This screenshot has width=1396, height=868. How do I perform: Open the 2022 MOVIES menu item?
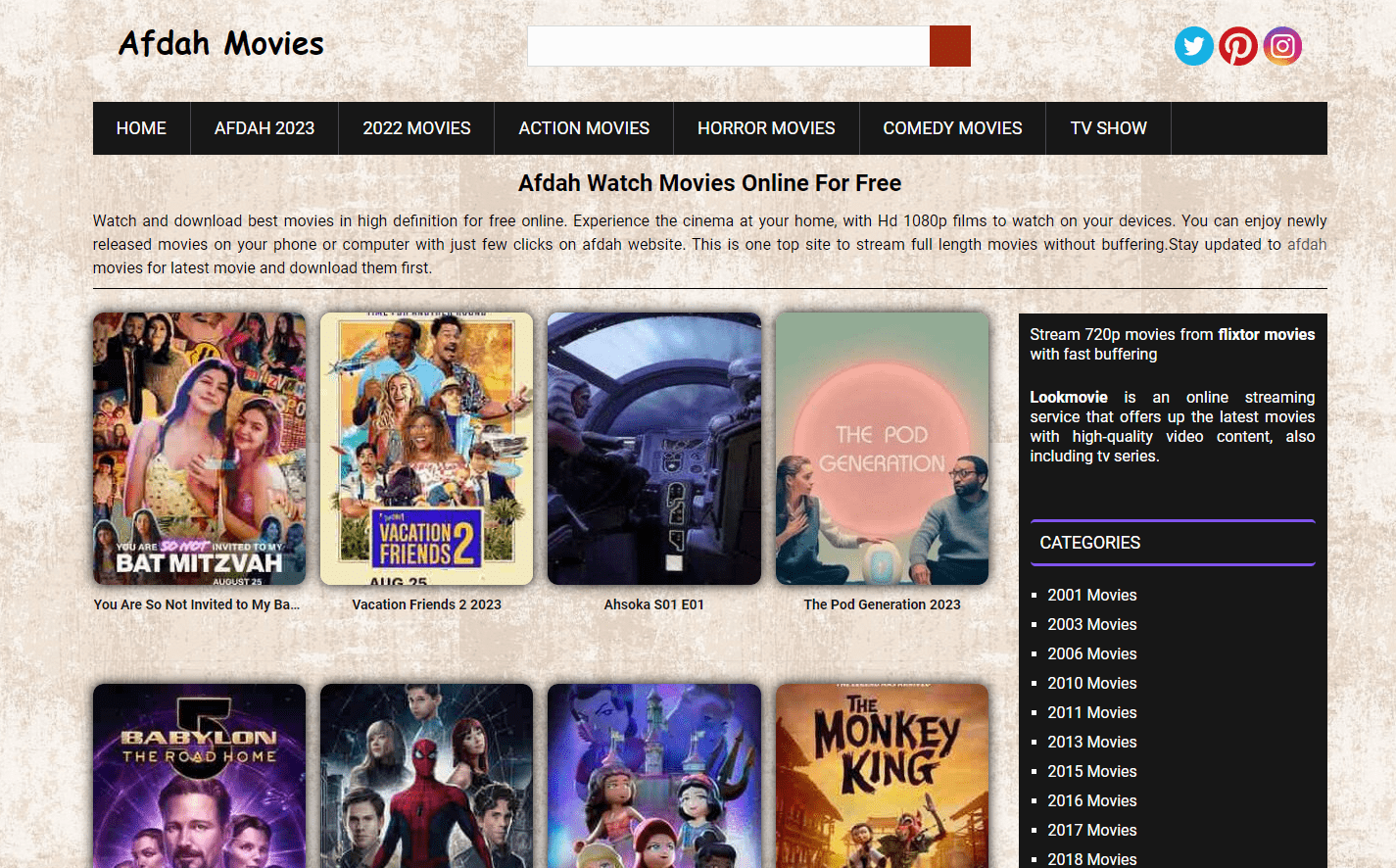click(416, 128)
